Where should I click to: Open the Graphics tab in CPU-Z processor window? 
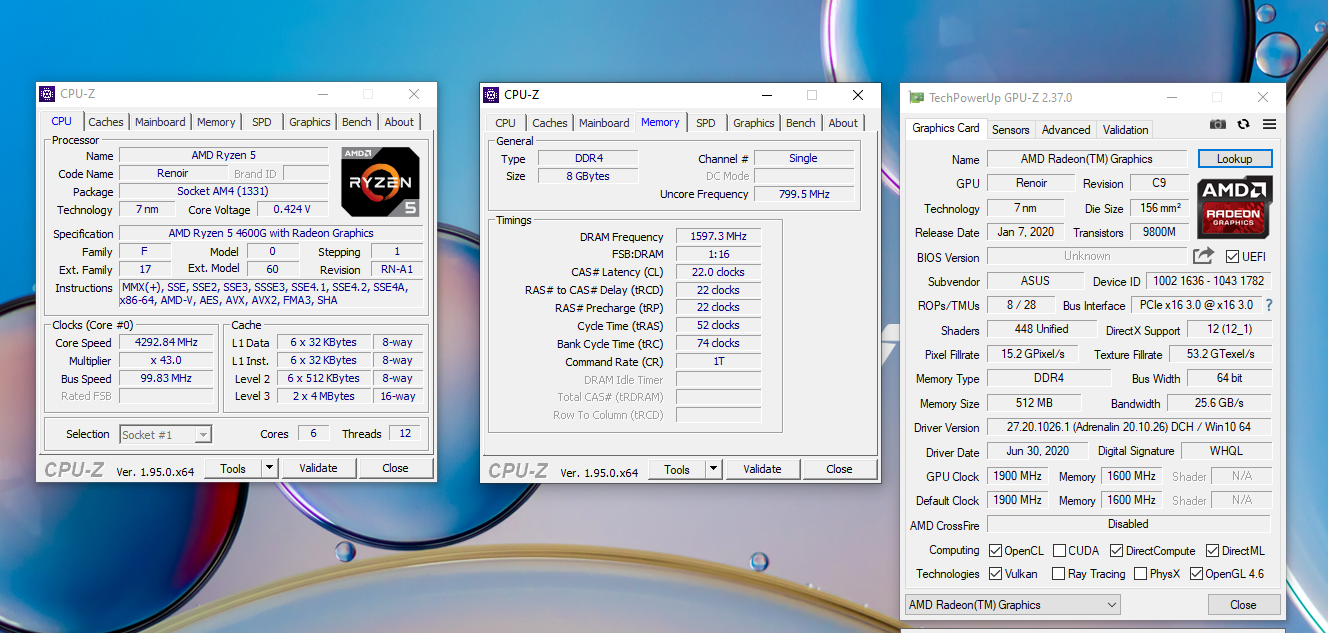pos(310,122)
